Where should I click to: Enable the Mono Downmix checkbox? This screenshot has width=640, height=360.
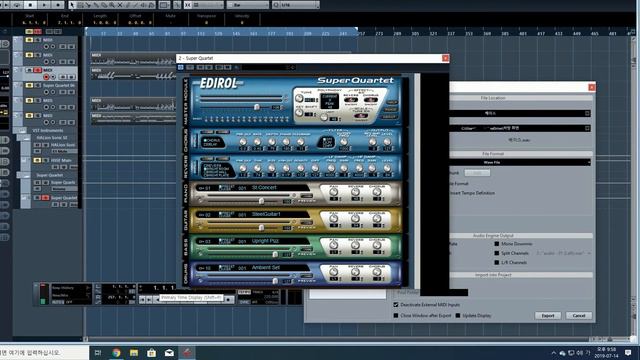click(x=497, y=244)
